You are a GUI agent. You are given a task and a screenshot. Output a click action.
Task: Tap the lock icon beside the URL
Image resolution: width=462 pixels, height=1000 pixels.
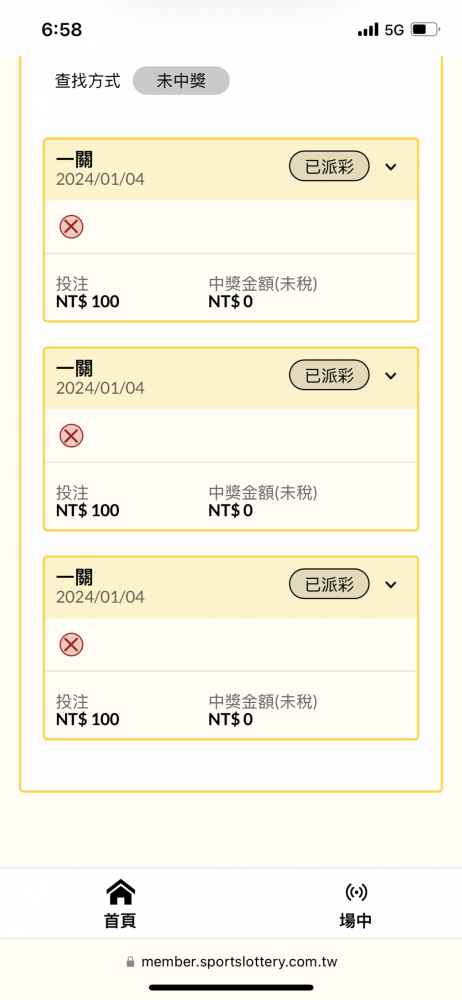[x=130, y=962]
